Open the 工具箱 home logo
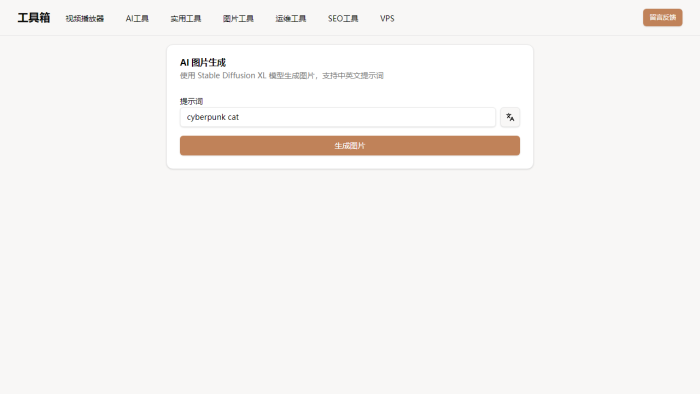 [33, 18]
